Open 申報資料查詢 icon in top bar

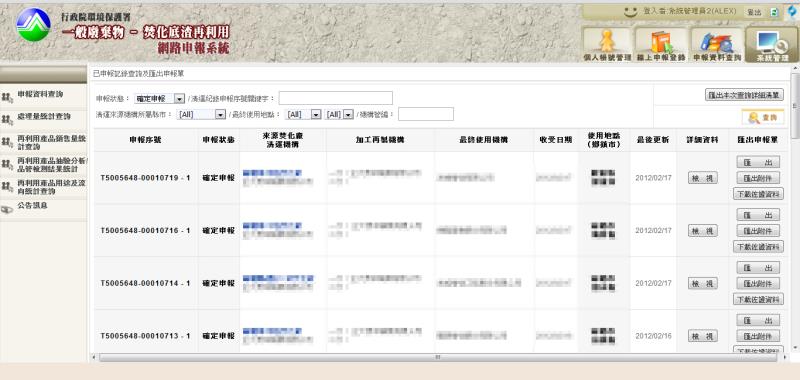pos(717,44)
